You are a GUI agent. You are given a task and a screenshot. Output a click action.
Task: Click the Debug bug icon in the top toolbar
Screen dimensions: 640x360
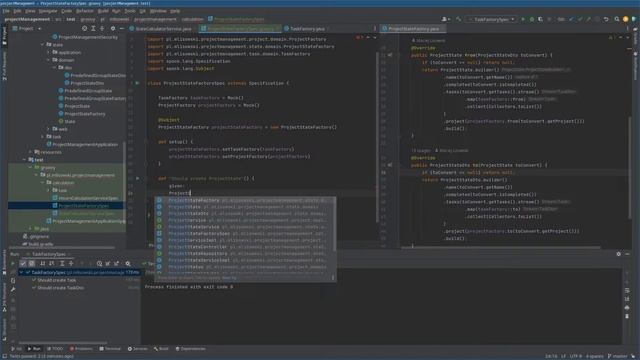532,19
